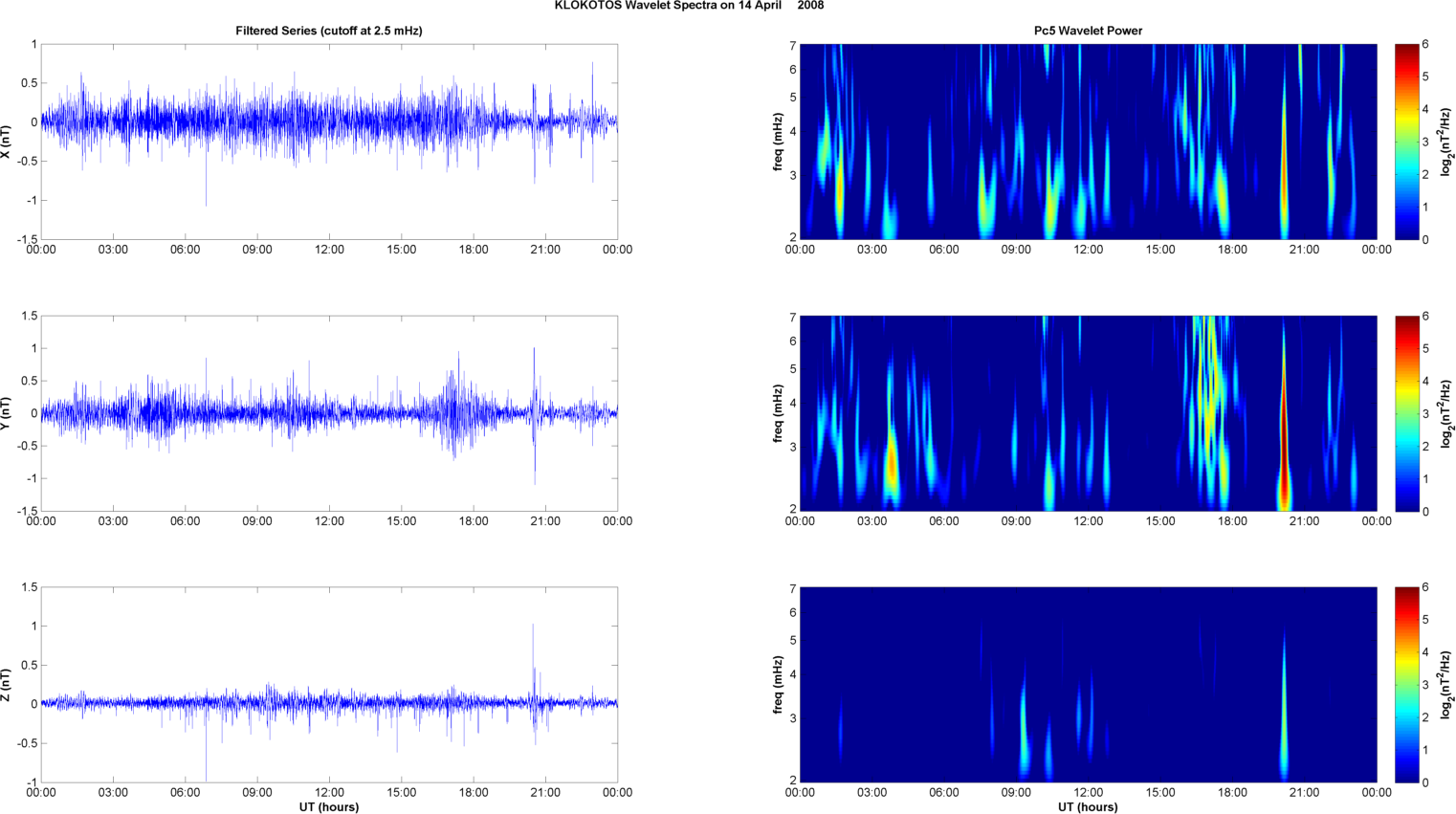Viewport: 1456px width, 814px height.
Task: Click the -1.5 tick on X (nT) axis
Action: pos(27,239)
